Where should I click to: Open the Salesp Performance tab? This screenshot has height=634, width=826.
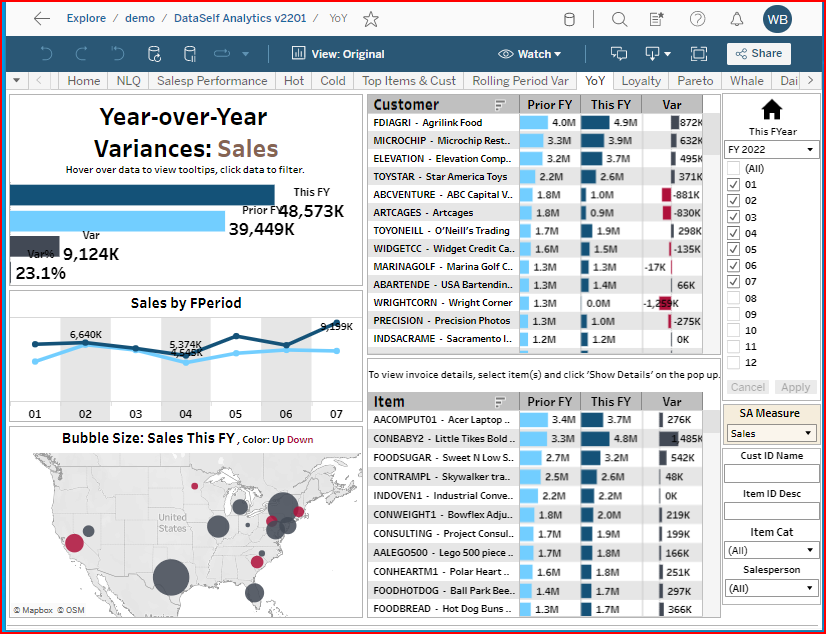tap(213, 81)
